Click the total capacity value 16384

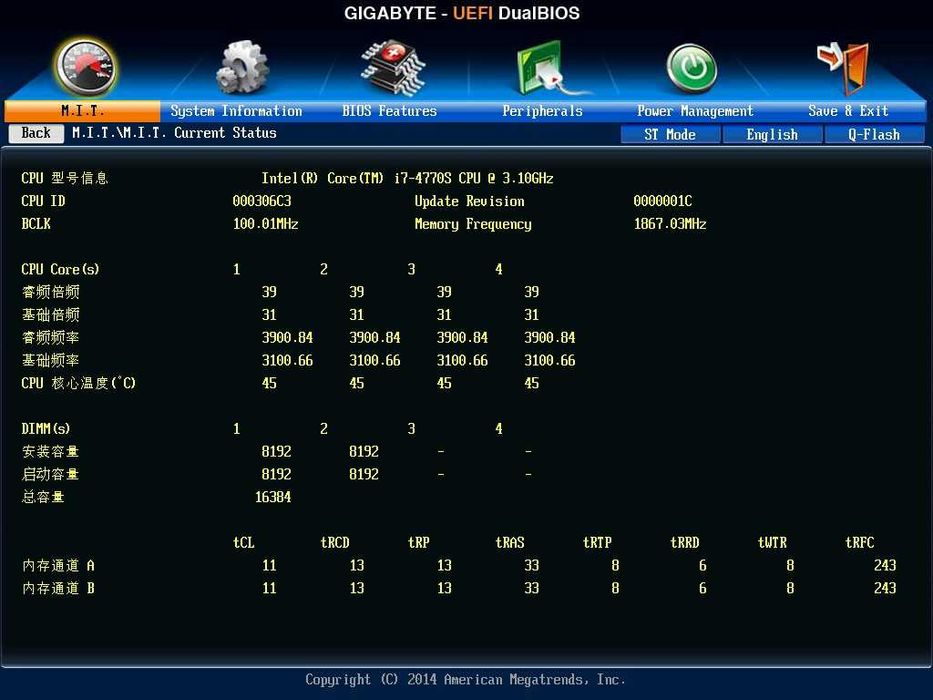coord(273,497)
